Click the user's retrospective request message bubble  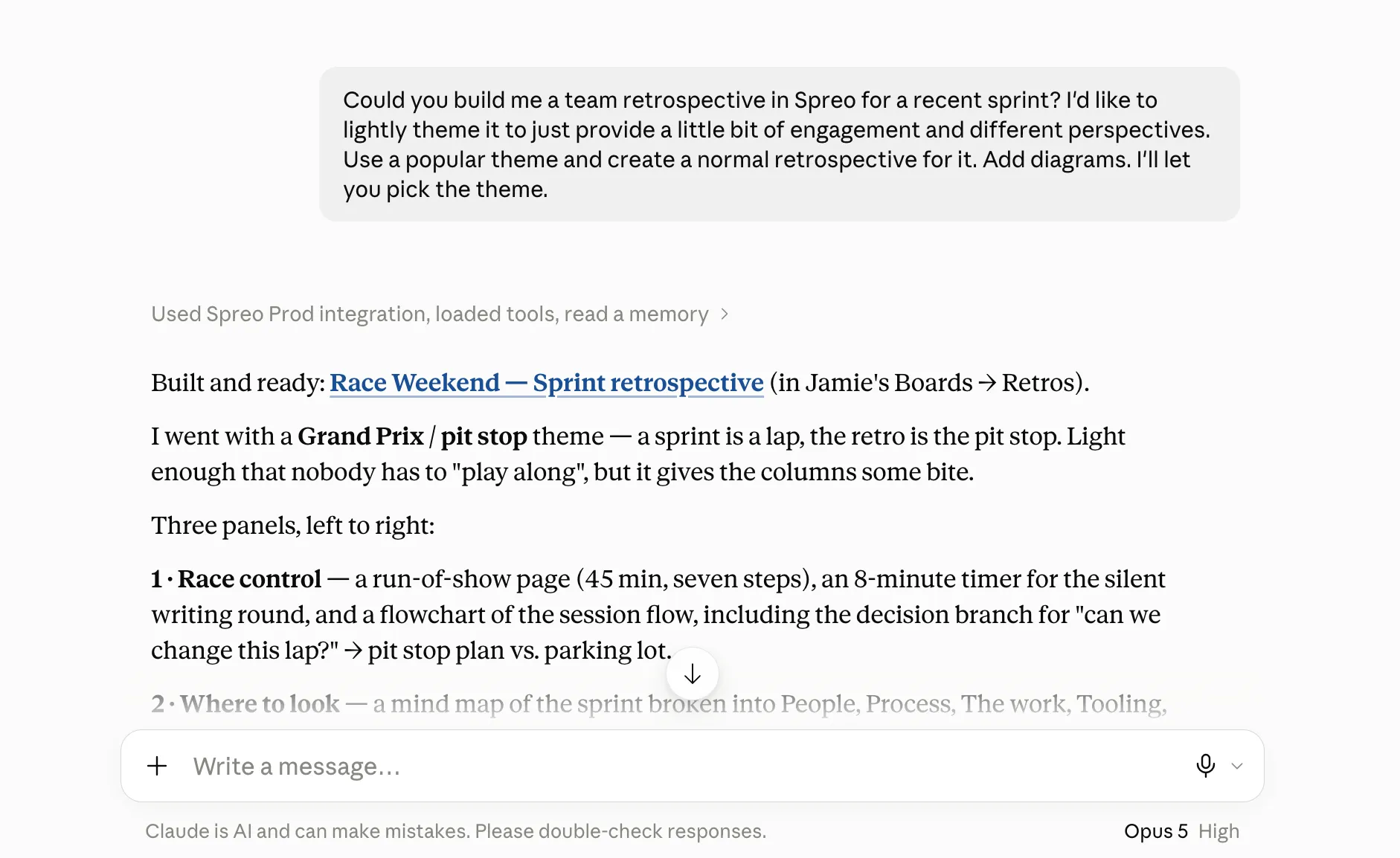point(780,144)
